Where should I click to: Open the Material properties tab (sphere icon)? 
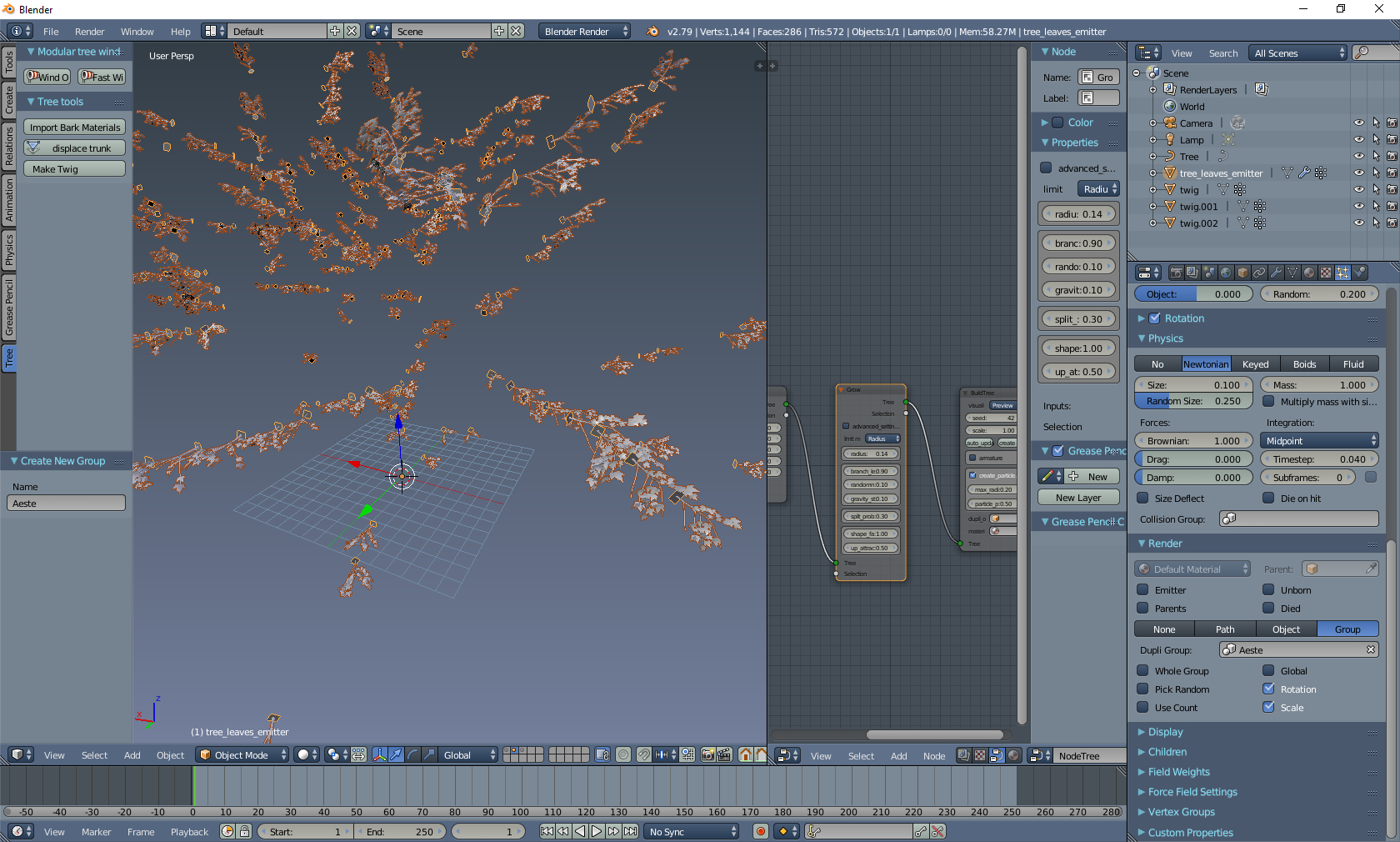coord(1309,273)
